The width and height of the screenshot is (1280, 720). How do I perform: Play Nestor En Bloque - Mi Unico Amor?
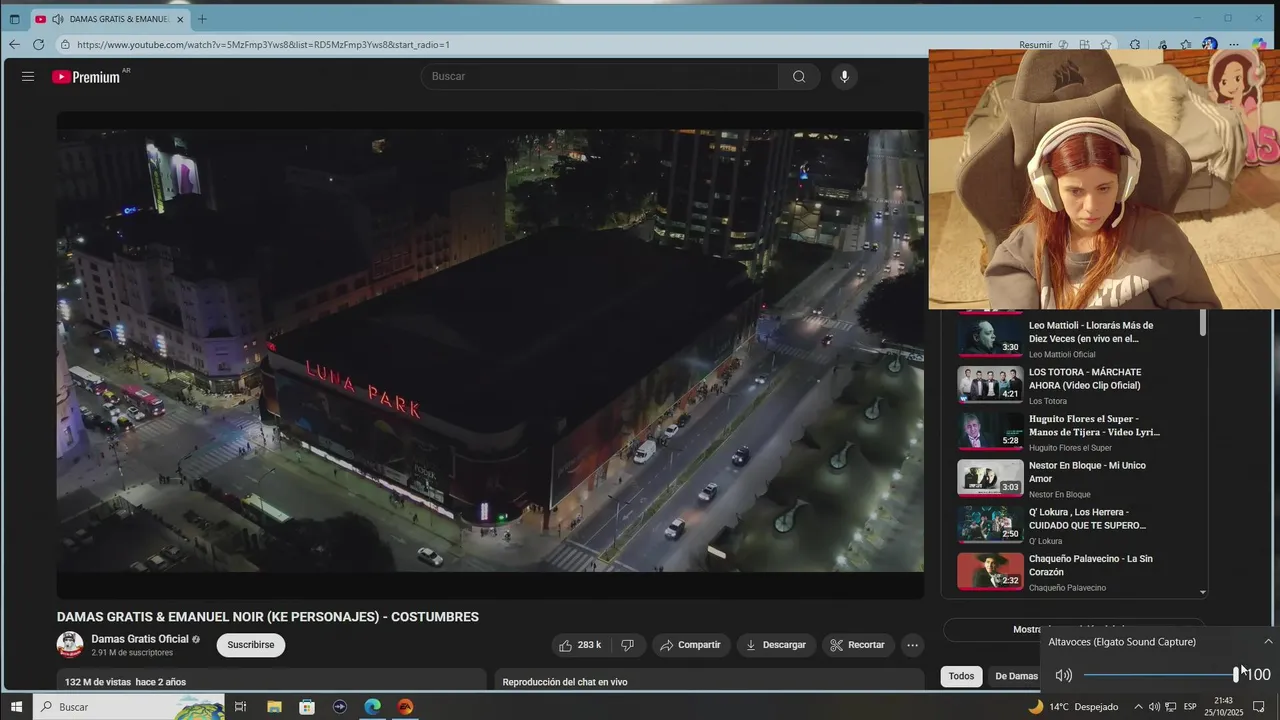pyautogui.click(x=1080, y=479)
